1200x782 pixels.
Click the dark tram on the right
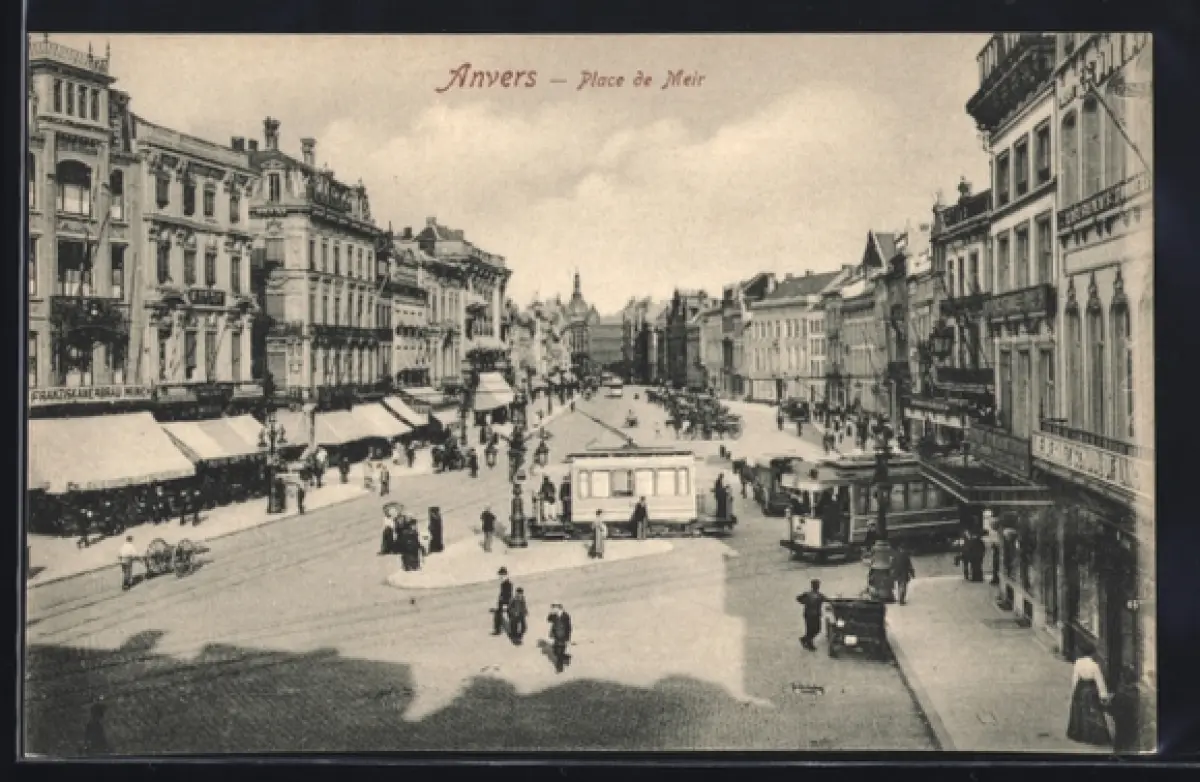[x=868, y=500]
